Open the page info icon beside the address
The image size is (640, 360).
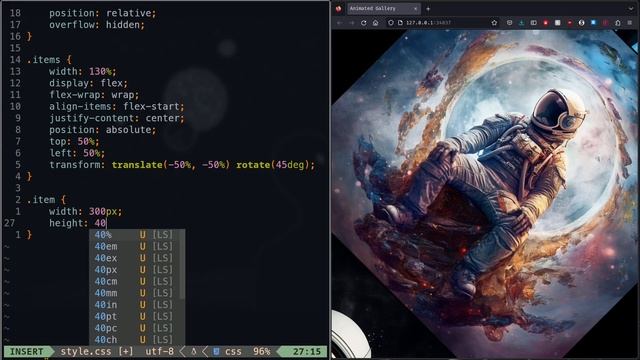point(400,23)
